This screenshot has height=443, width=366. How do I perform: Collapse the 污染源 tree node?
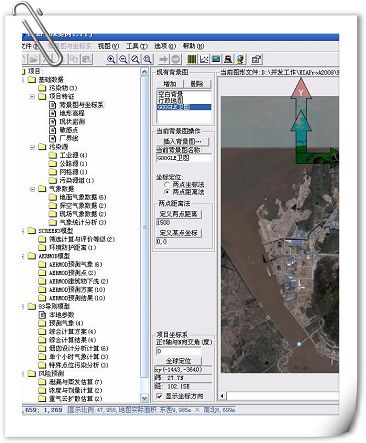pos(32,147)
